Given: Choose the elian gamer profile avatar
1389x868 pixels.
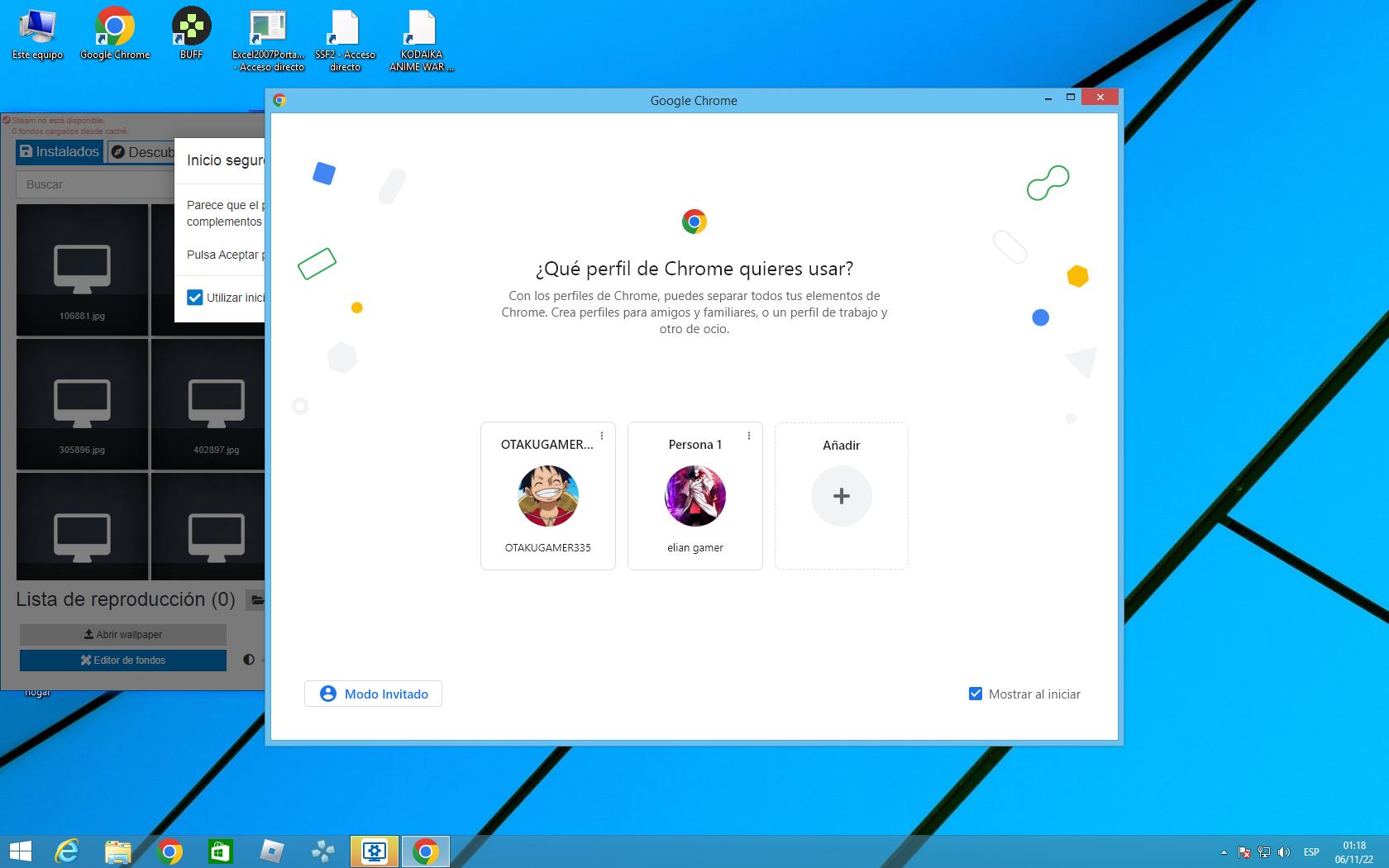Looking at the screenshot, I should tap(694, 496).
